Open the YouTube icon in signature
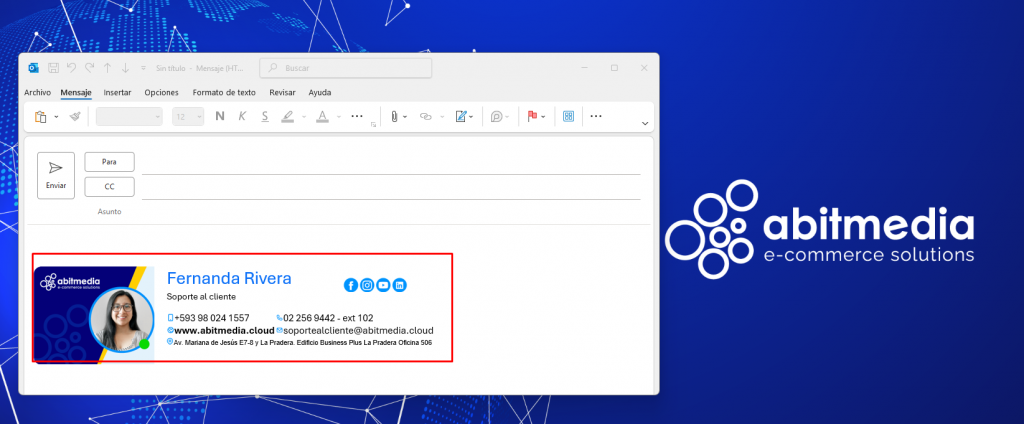Viewport: 1024px width, 424px height. click(383, 285)
